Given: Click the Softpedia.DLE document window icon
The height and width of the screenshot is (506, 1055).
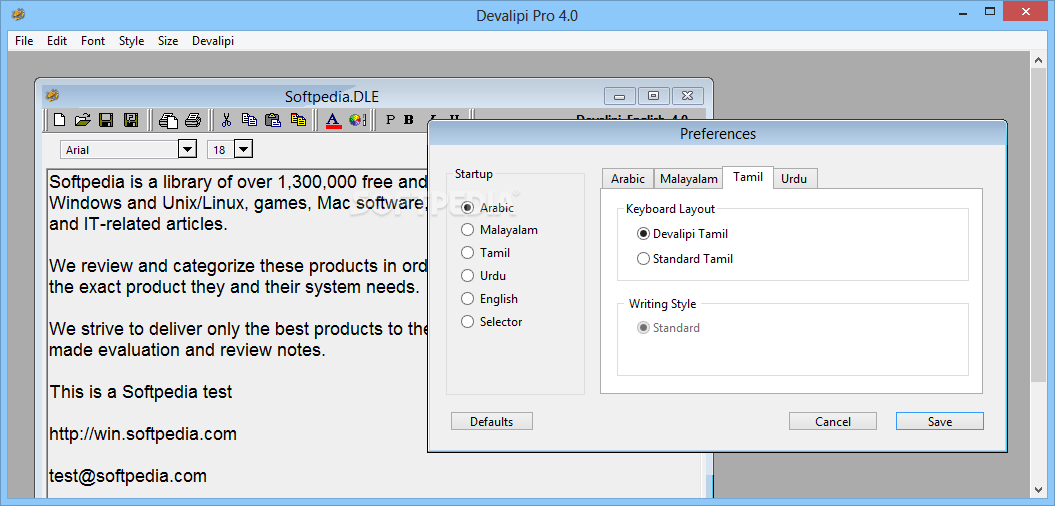Looking at the screenshot, I should (x=52, y=96).
